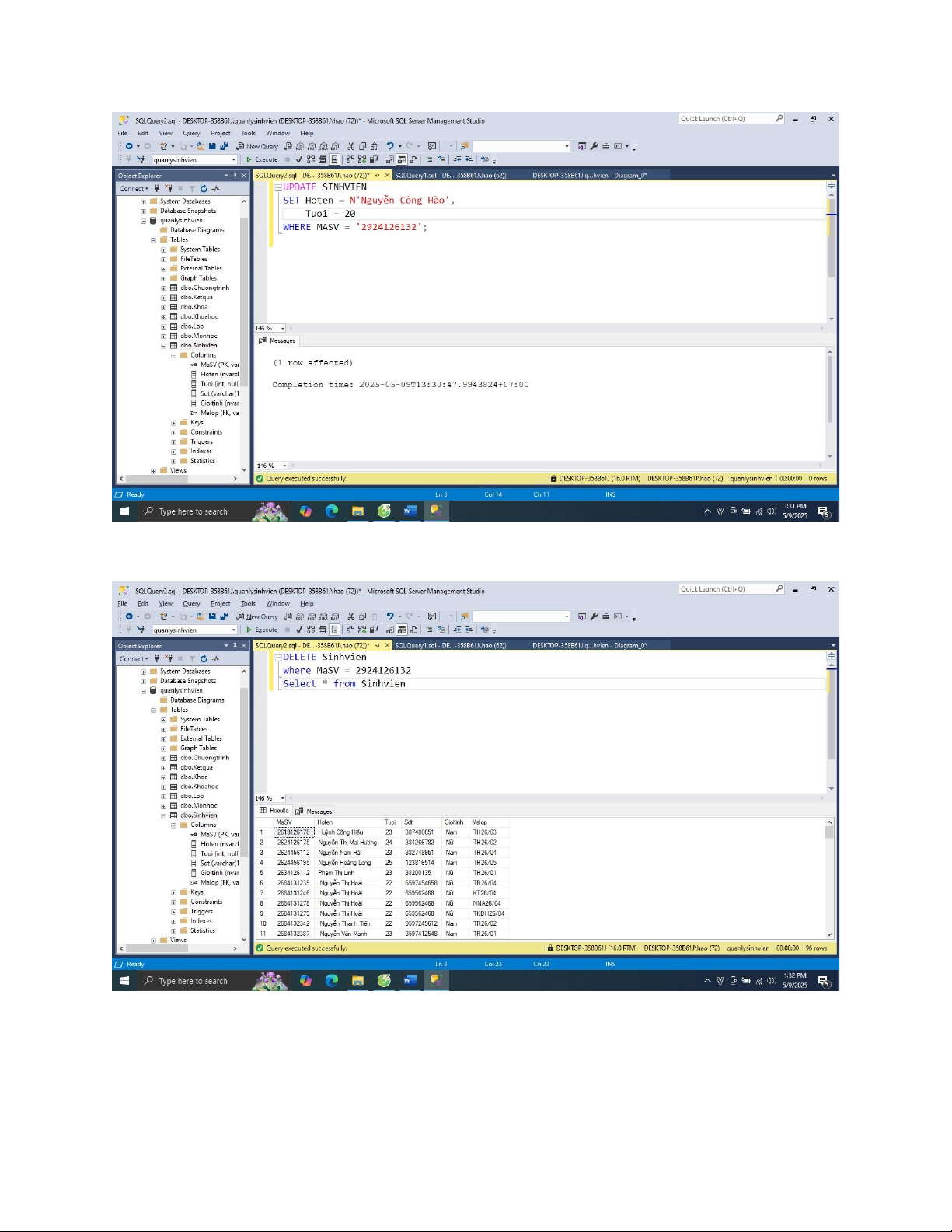Open the database selector quanlysinhvien in lower toolbar
The width and height of the screenshot is (952, 1232).
click(x=194, y=630)
